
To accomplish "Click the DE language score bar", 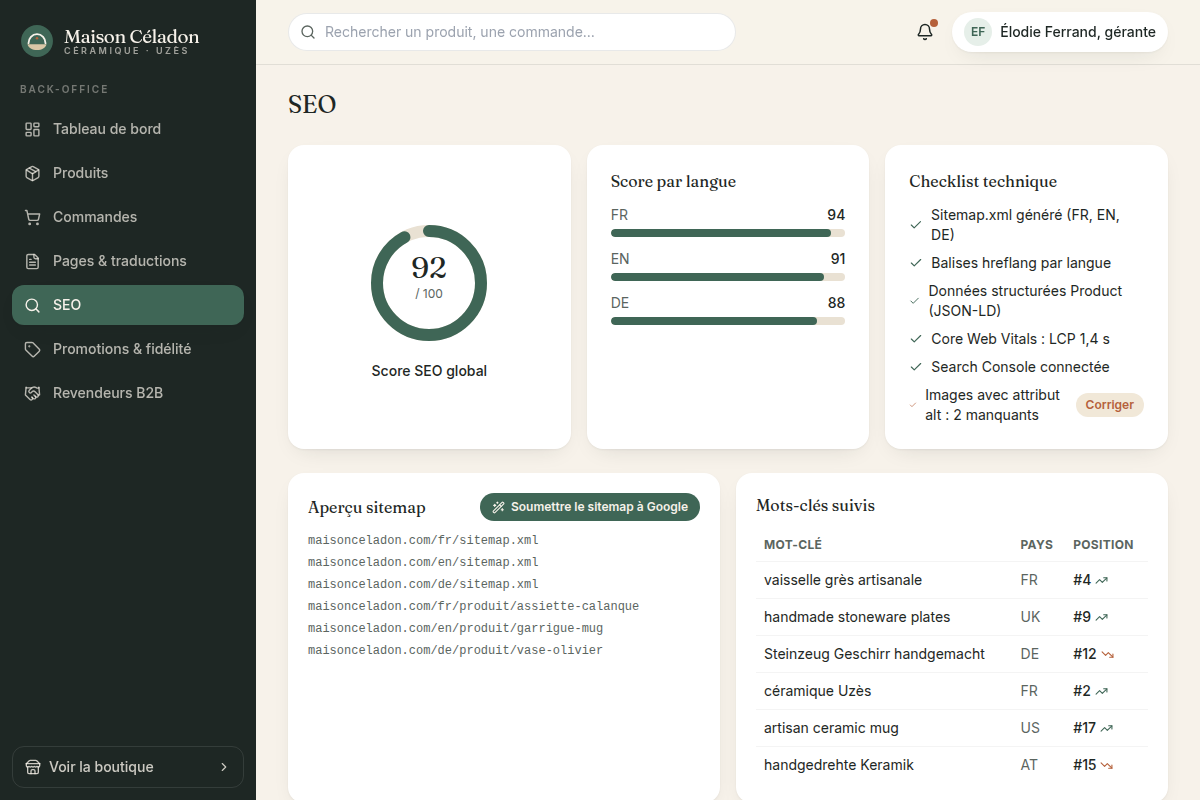I will [x=728, y=321].
